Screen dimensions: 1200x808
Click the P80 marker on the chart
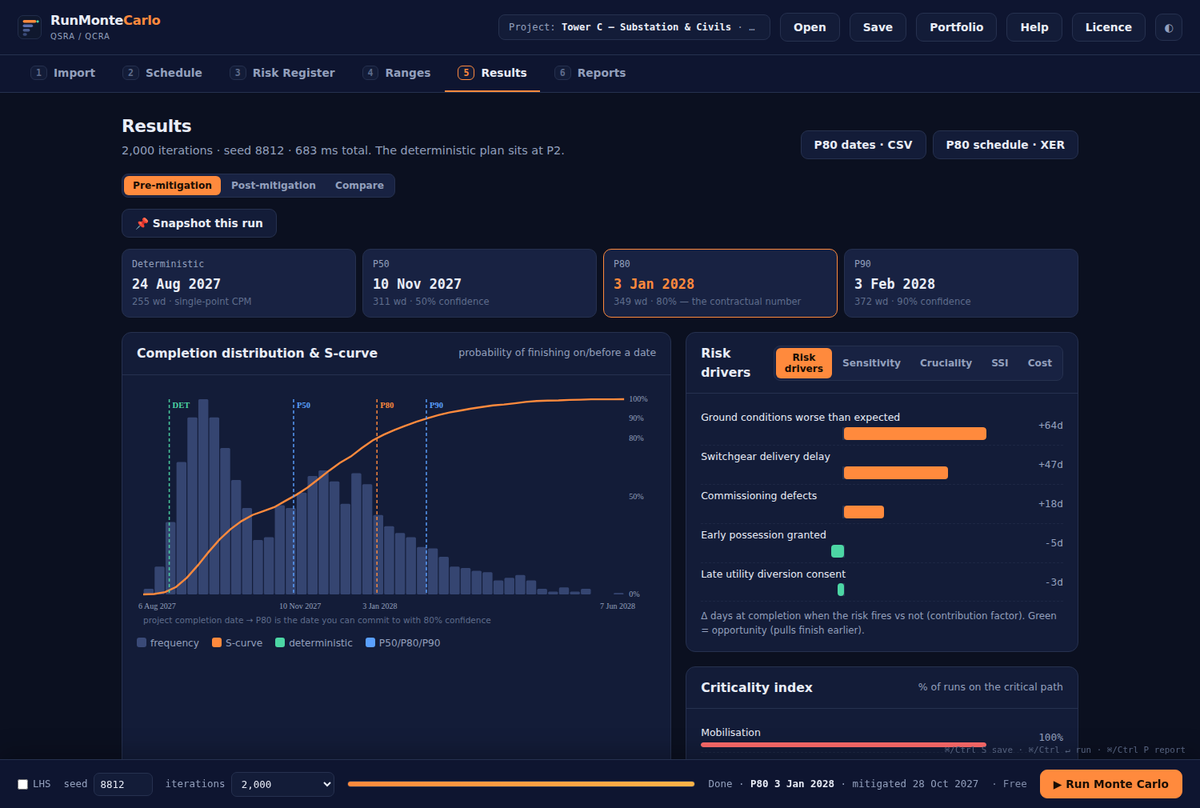[x=387, y=405]
